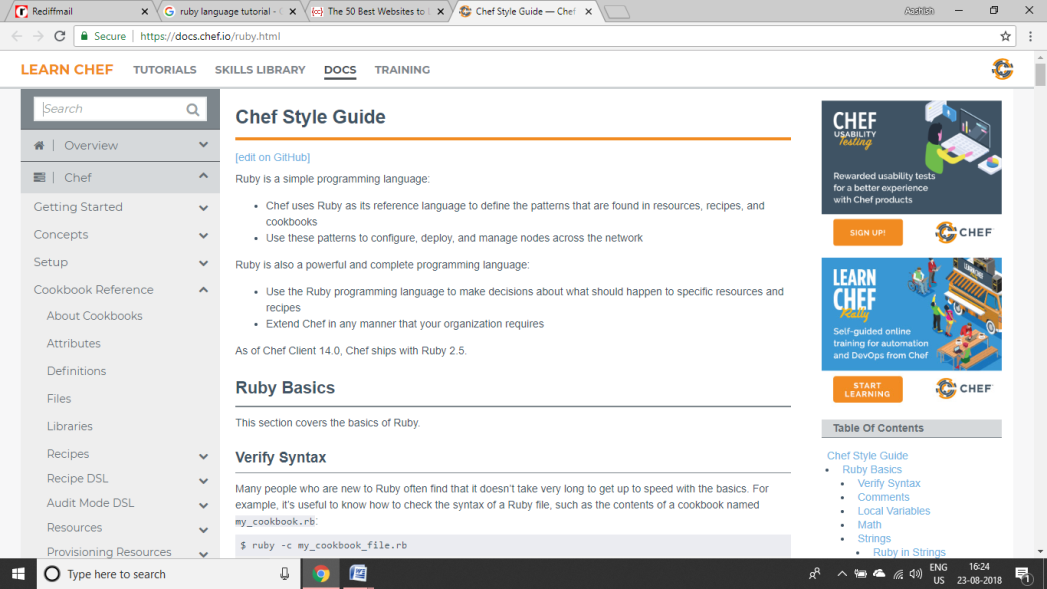The image size is (1047, 589).
Task: Open Word from the taskbar
Action: coord(358,574)
